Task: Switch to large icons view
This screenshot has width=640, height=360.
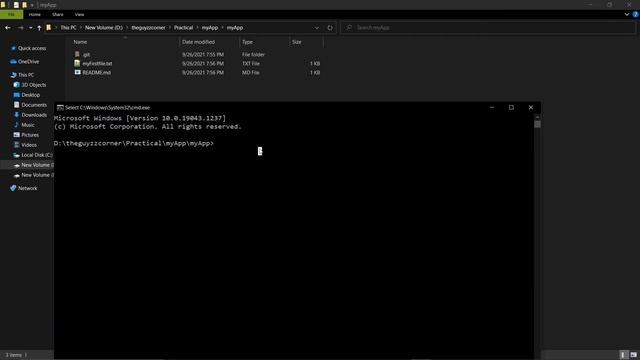Action: point(633,355)
